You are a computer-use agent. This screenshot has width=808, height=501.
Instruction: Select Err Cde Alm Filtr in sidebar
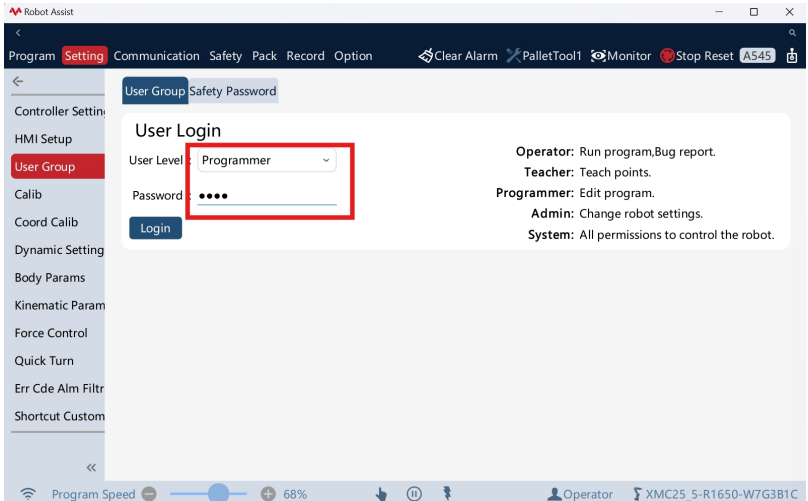[58, 389]
